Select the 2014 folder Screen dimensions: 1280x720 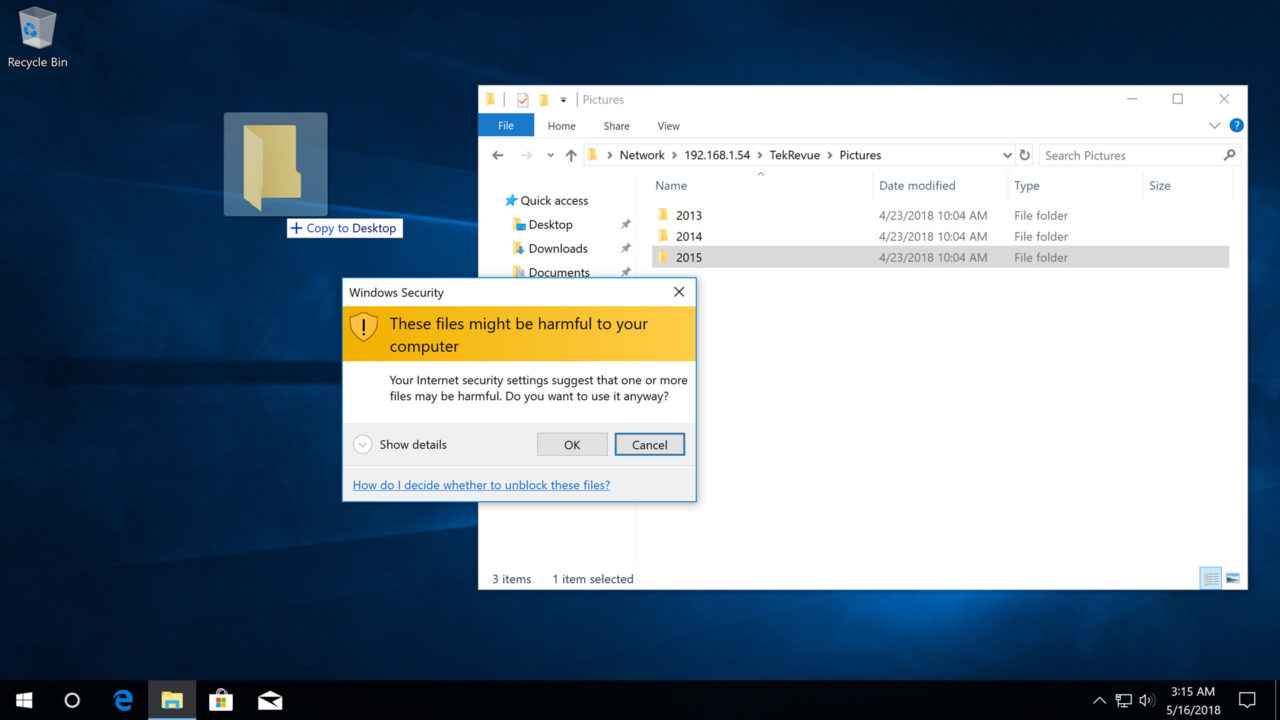tap(689, 236)
